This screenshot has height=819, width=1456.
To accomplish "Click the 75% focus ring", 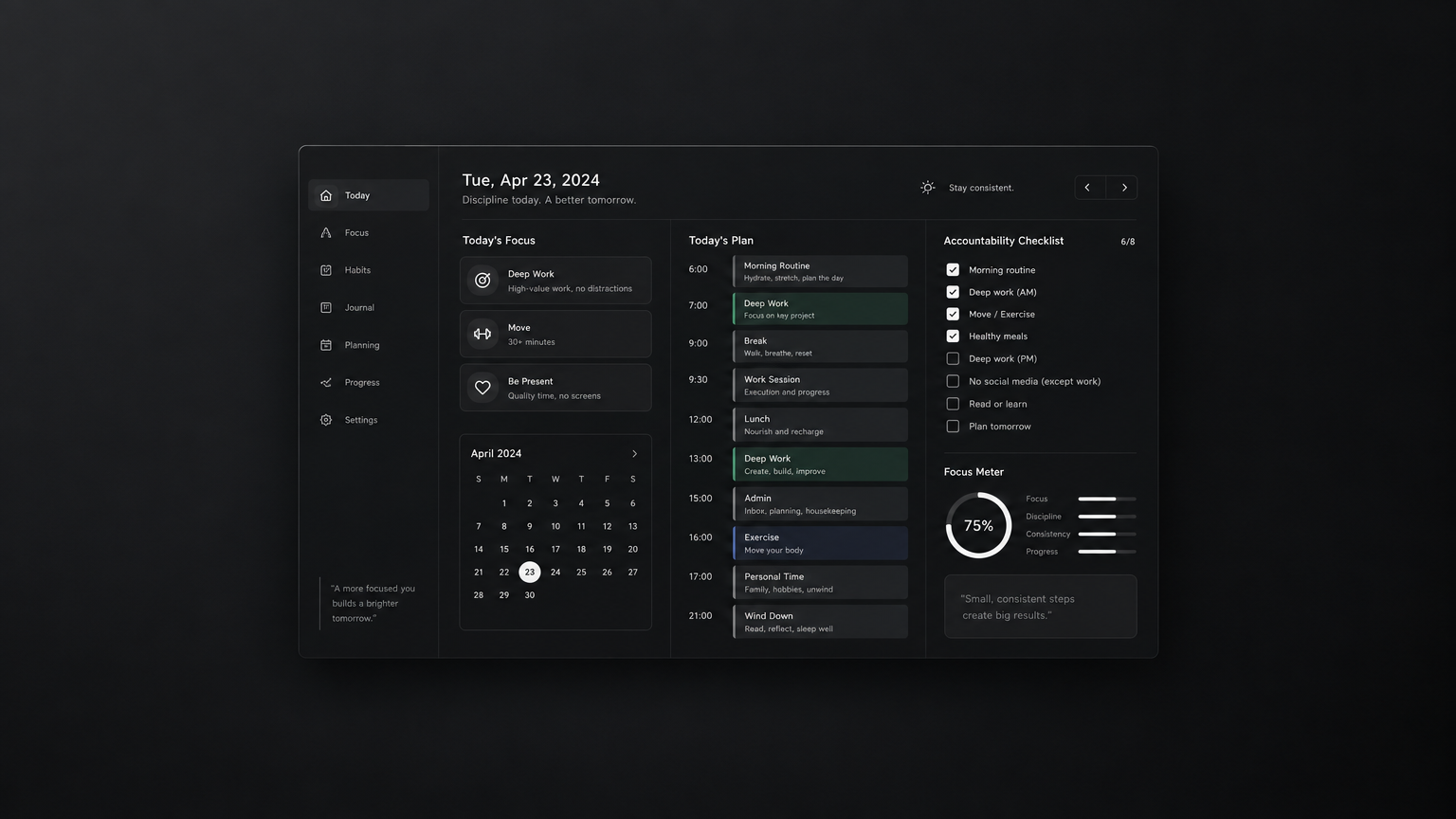I will (x=978, y=525).
